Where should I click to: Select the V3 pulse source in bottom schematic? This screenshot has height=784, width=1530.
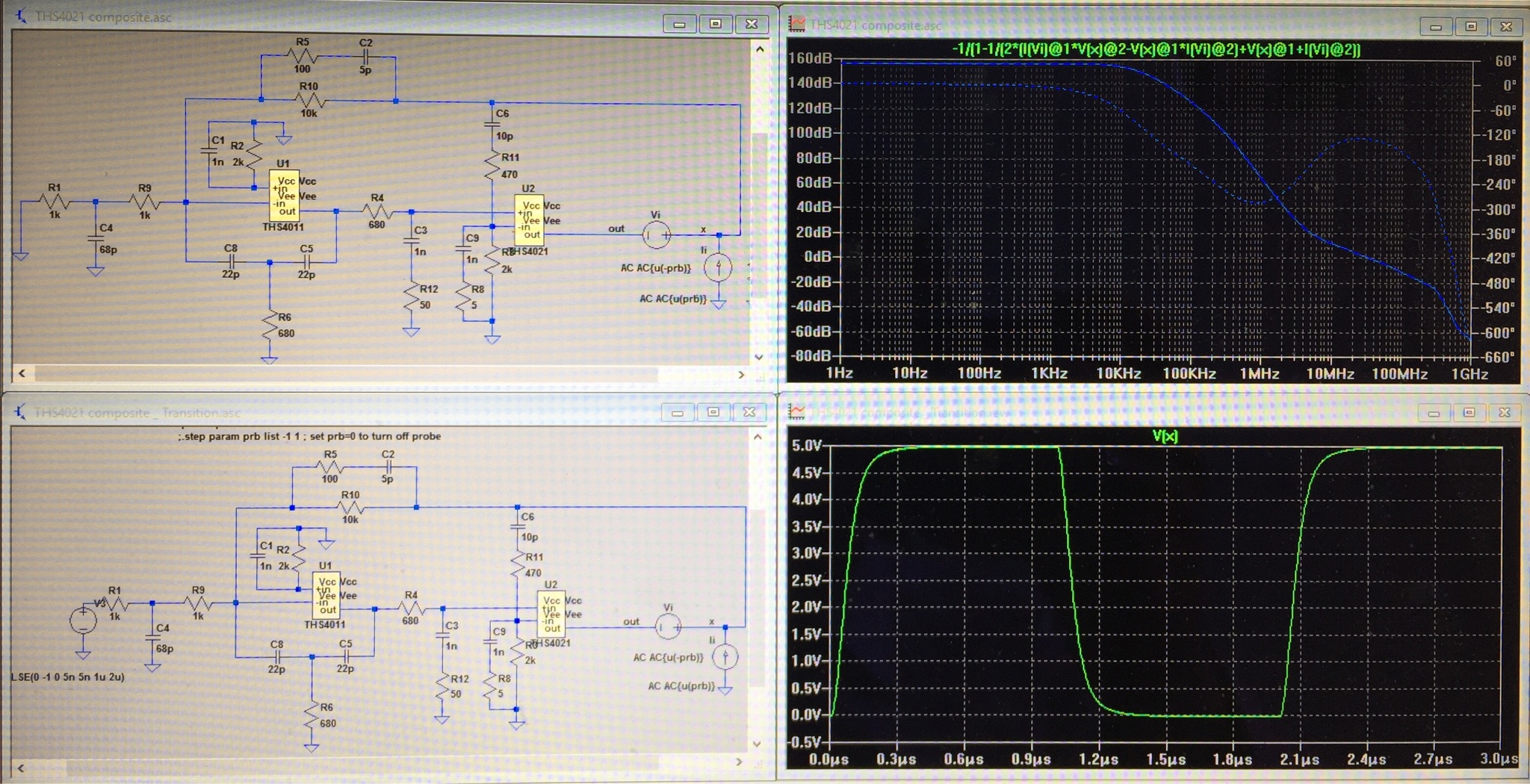83,621
